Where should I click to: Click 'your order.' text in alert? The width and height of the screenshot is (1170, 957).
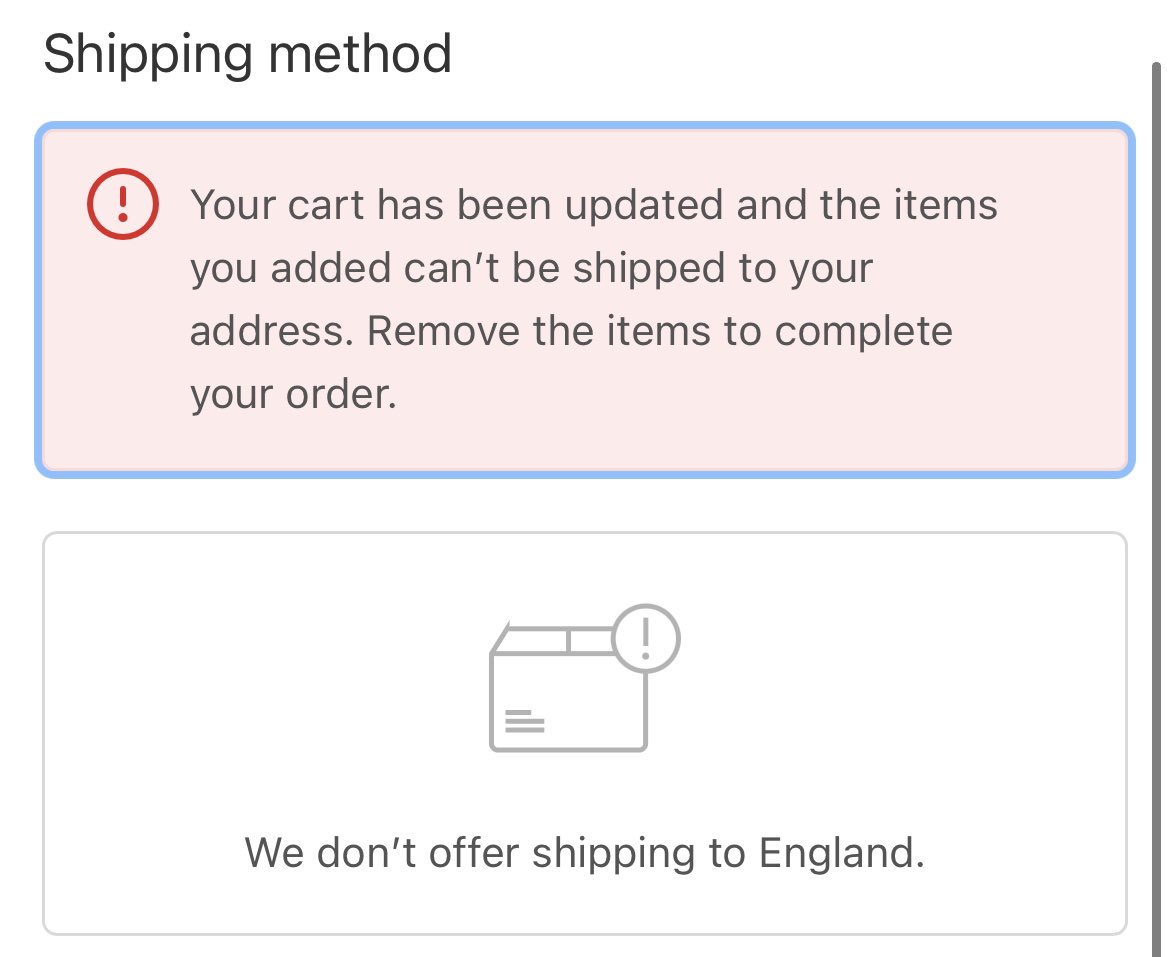point(293,395)
